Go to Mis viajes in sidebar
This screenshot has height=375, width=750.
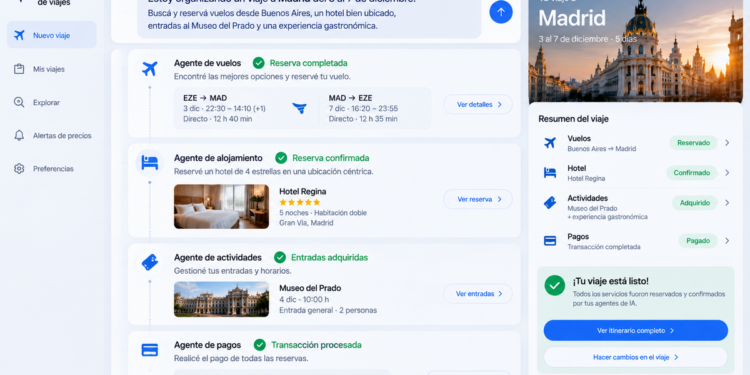tap(48, 69)
